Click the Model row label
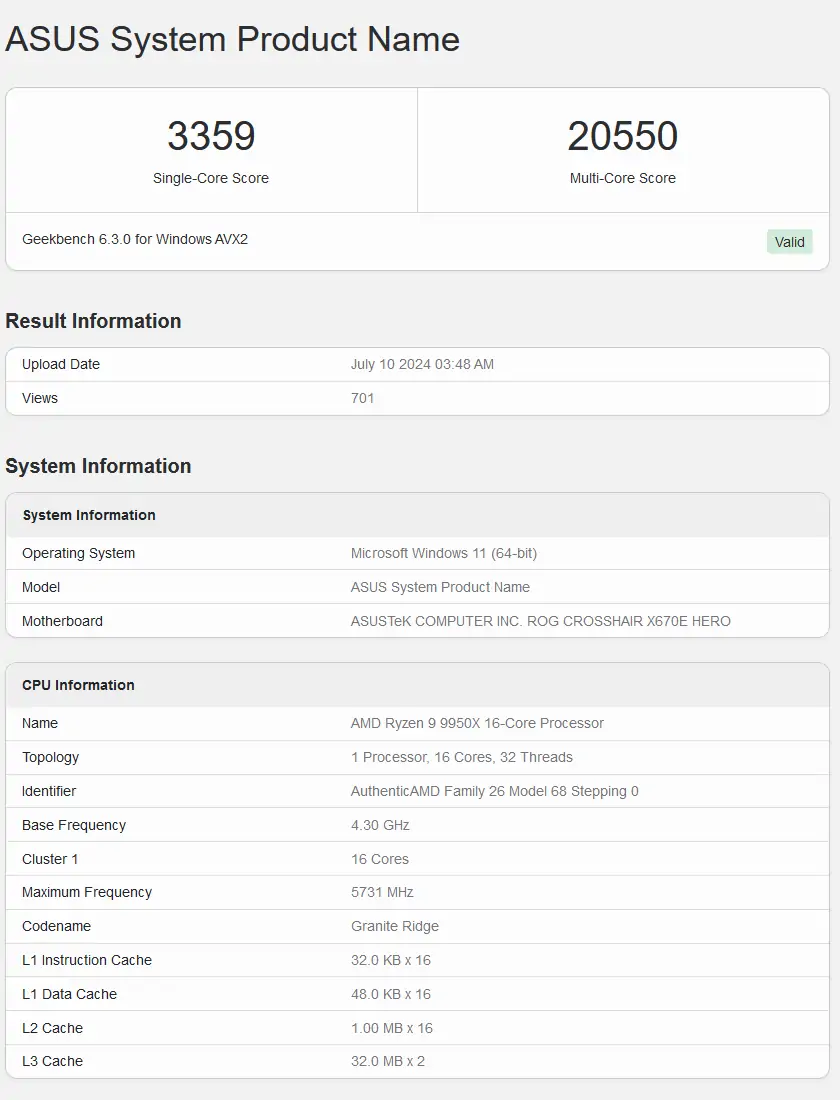840x1100 pixels. click(41, 587)
